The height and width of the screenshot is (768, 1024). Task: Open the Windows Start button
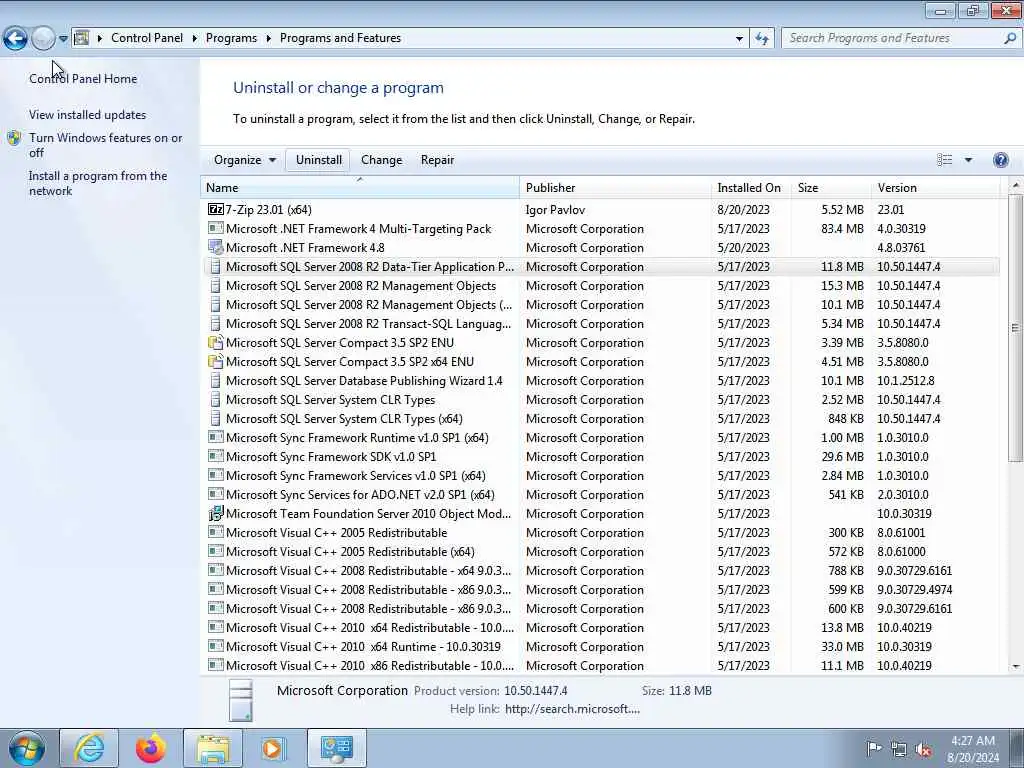pos(27,748)
